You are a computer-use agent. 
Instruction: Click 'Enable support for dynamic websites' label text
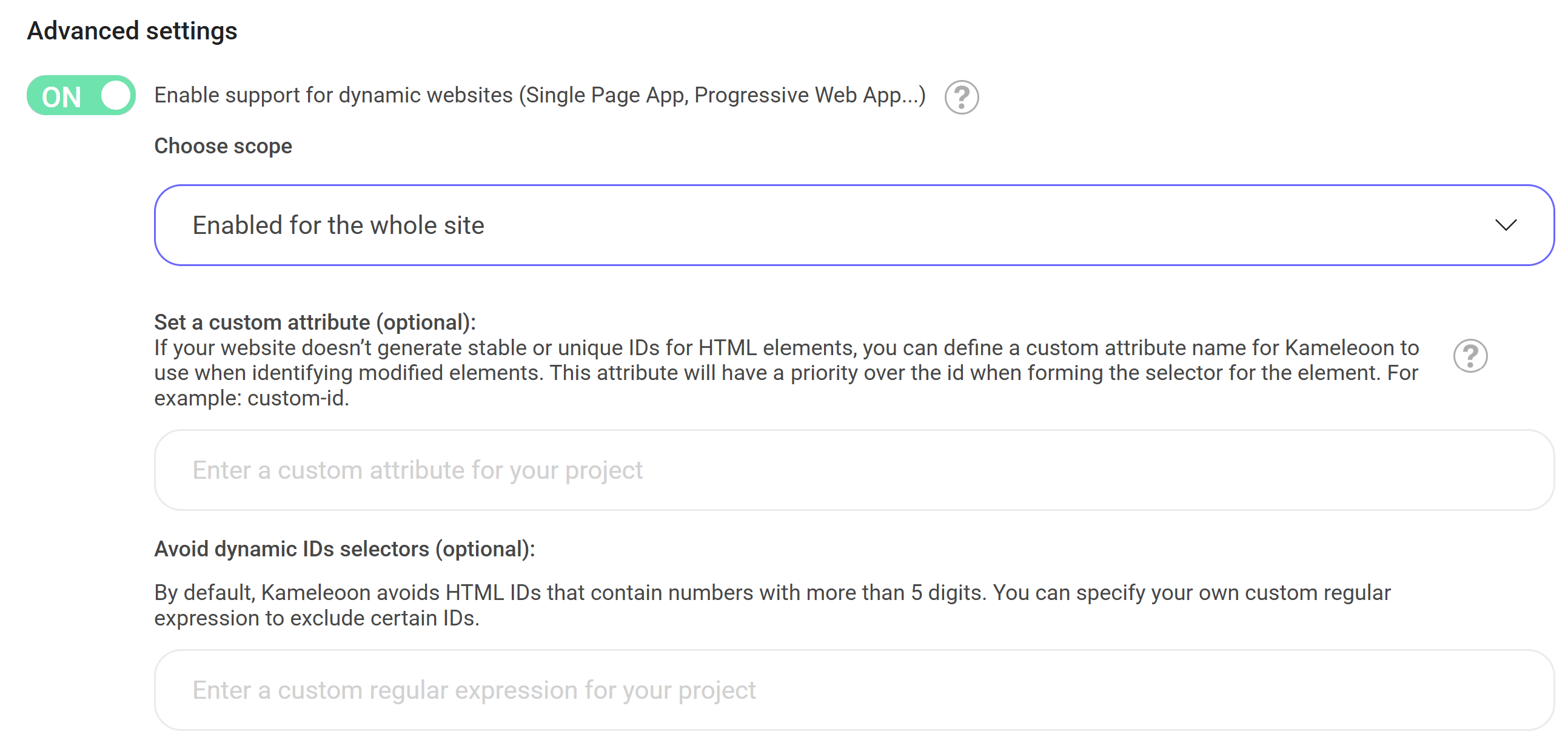point(539,96)
